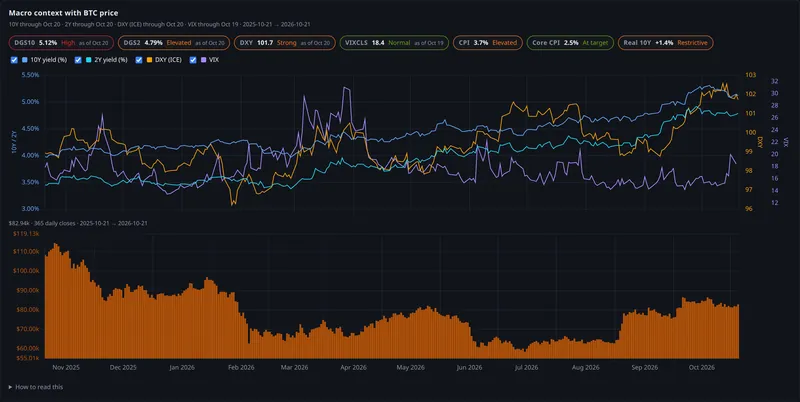Click the Macro context with BTC price title
800x402 pixels.
coord(63,13)
